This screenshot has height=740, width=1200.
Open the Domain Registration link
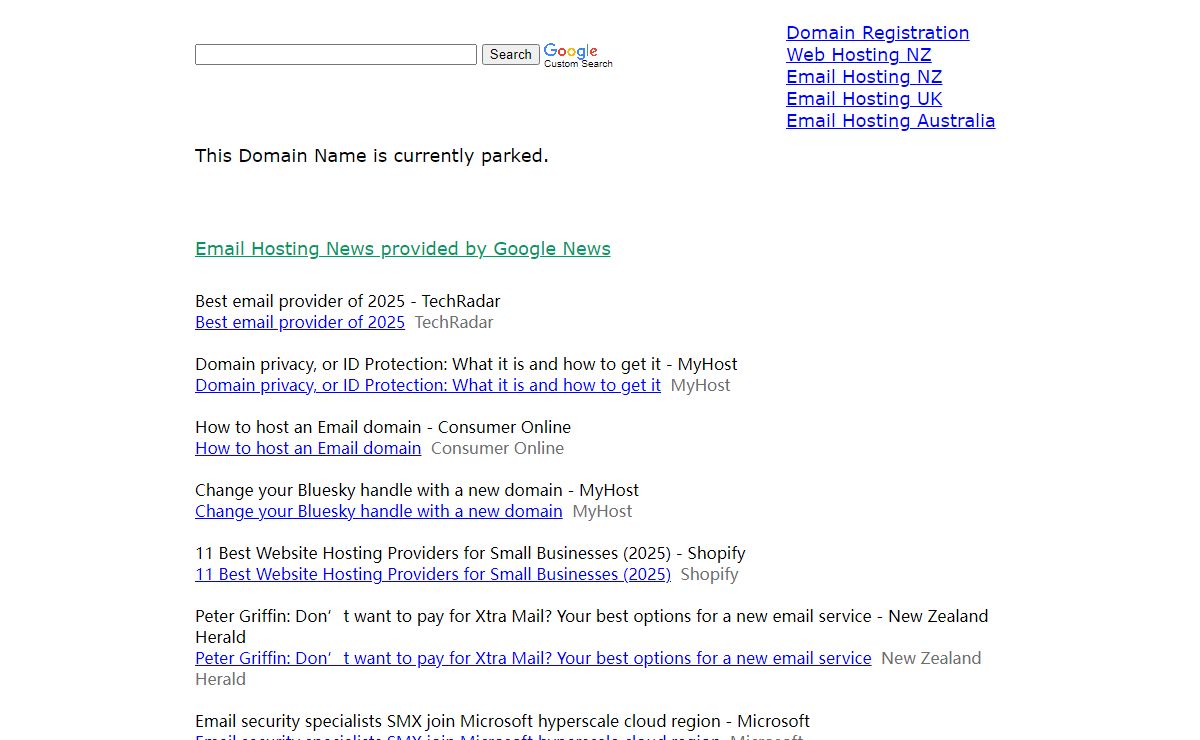(877, 33)
